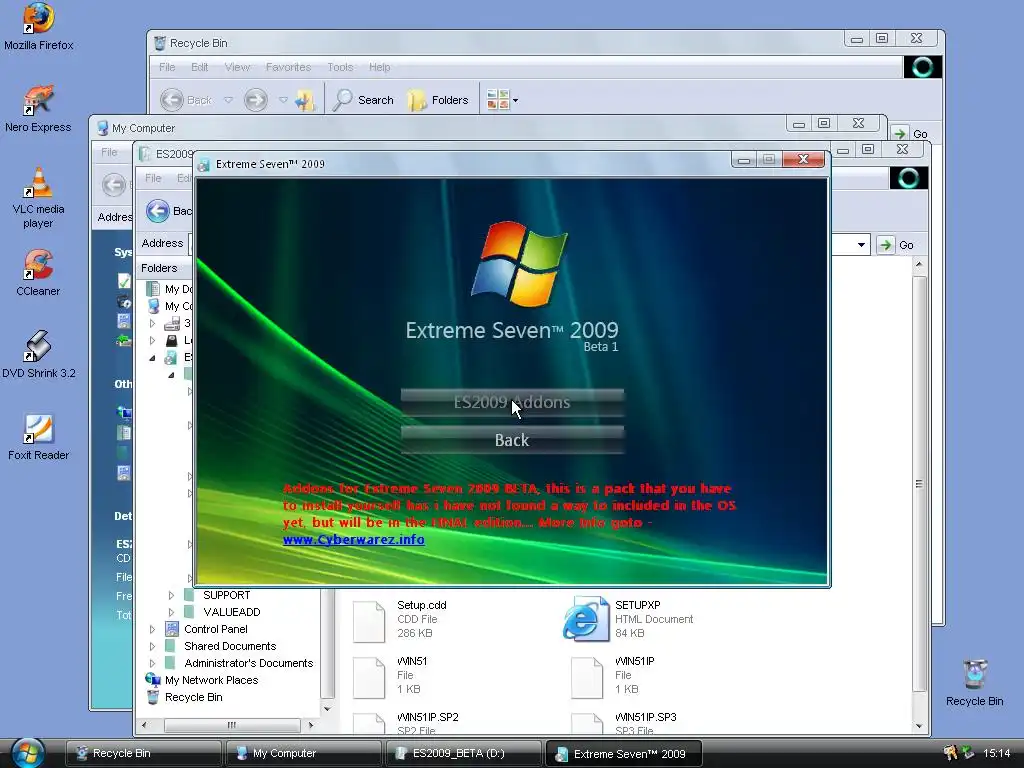The width and height of the screenshot is (1024, 768).
Task: Open Views icon dropdown in Recycle Bin toolbar
Action: [502, 100]
